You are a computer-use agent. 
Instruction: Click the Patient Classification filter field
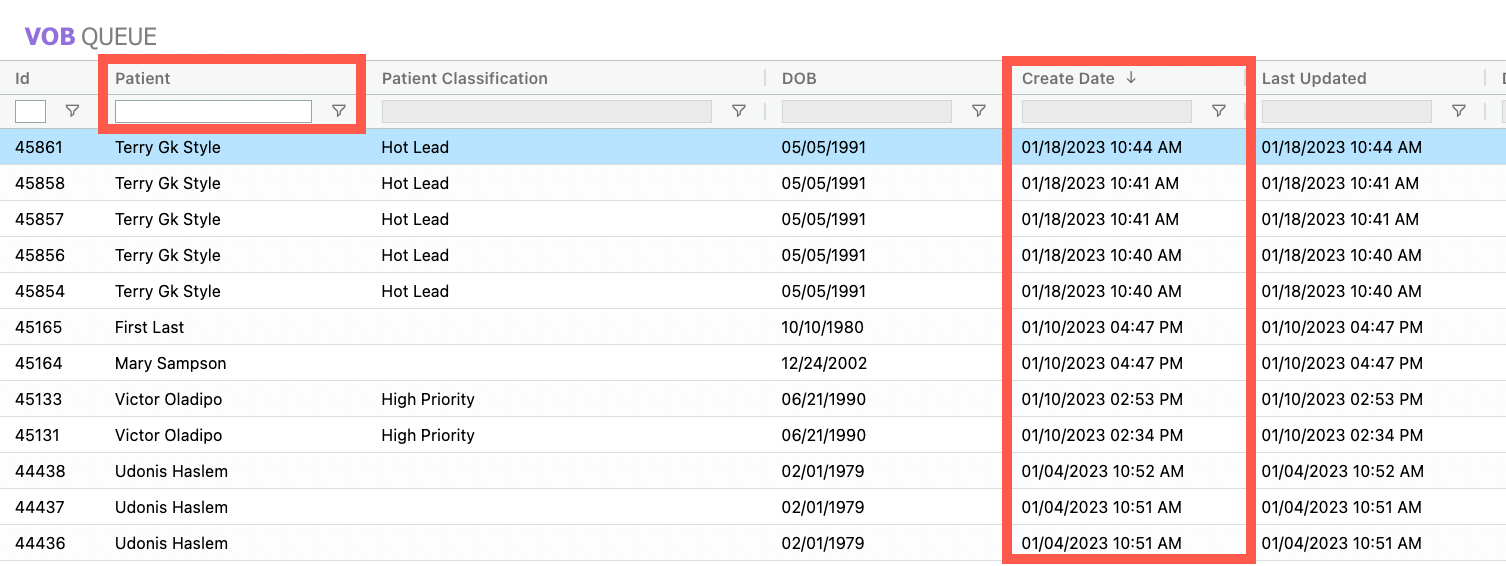click(546, 111)
